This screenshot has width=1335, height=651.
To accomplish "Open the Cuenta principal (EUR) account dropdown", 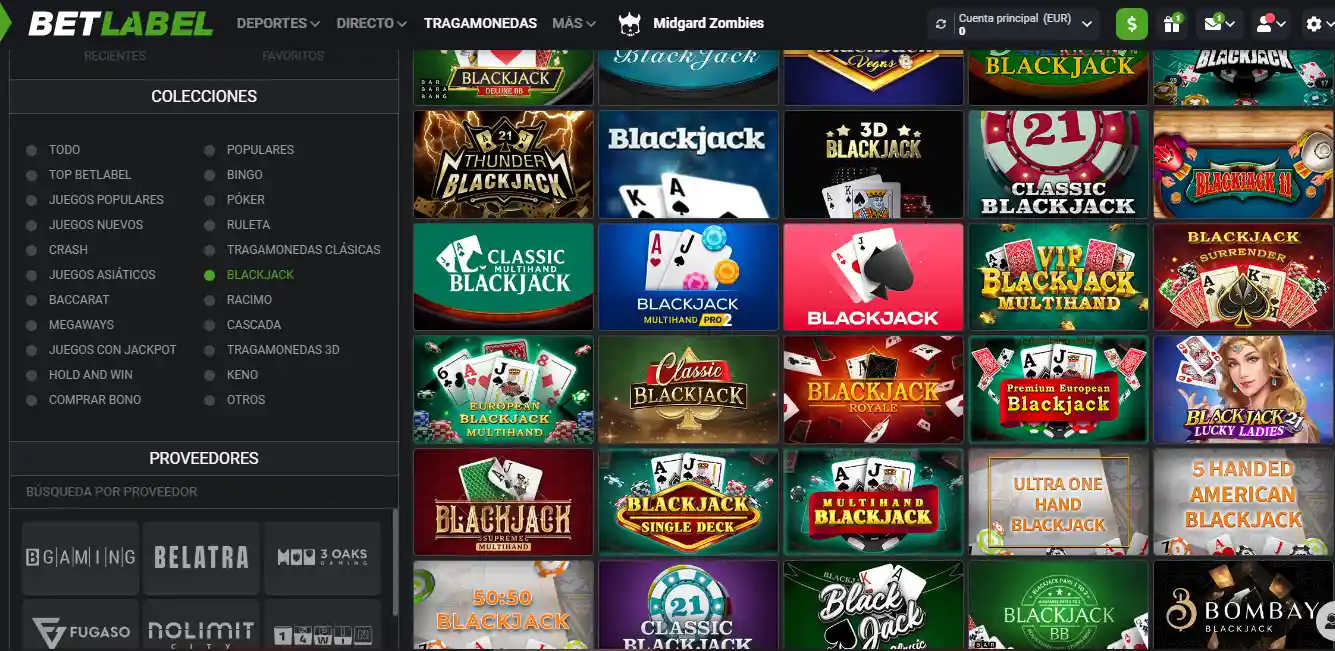I will (1013, 22).
